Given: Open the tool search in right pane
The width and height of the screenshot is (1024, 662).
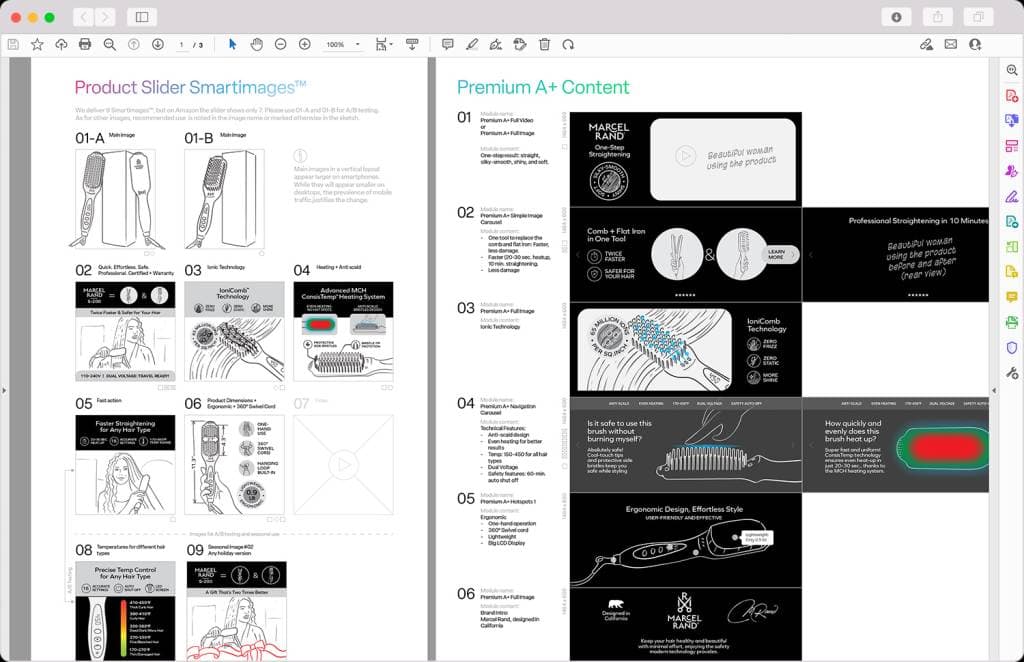Looking at the screenshot, I should [x=1012, y=70].
